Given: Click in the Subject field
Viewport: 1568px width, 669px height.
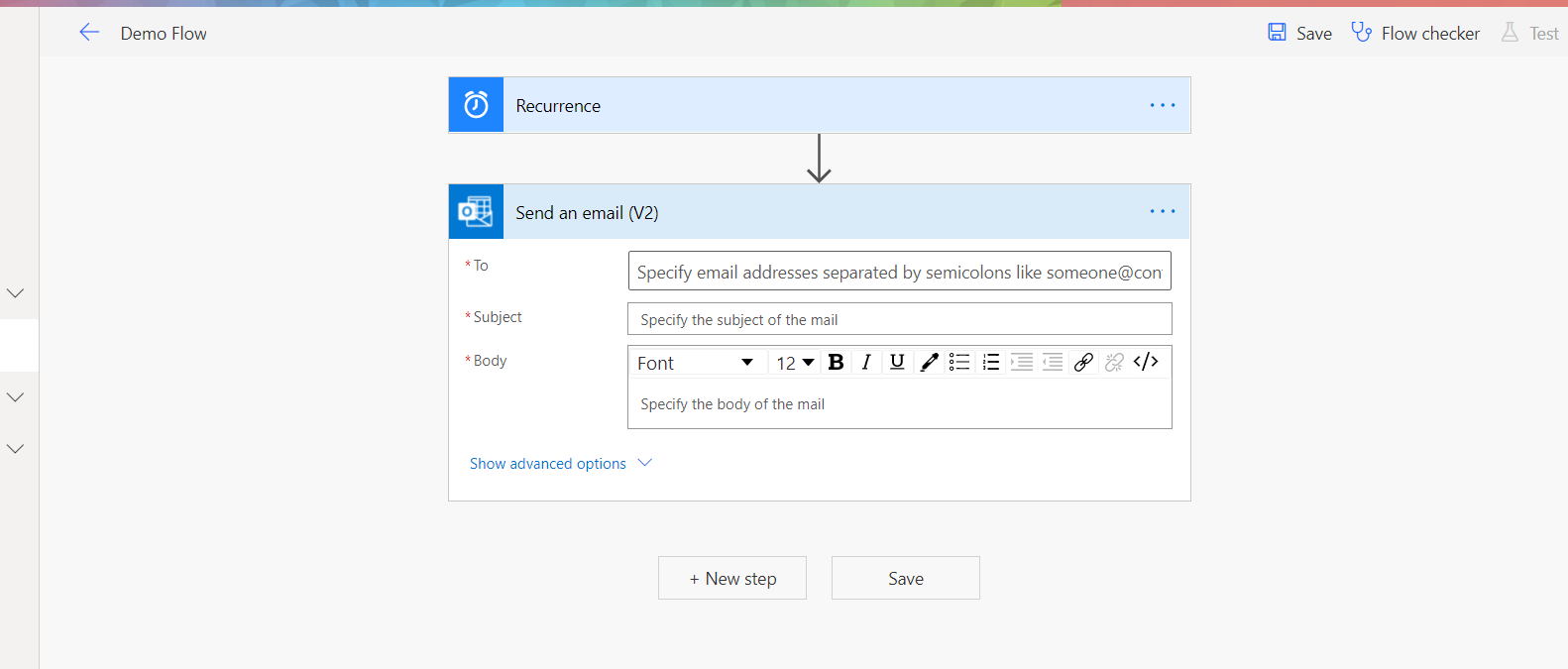Looking at the screenshot, I should [899, 319].
